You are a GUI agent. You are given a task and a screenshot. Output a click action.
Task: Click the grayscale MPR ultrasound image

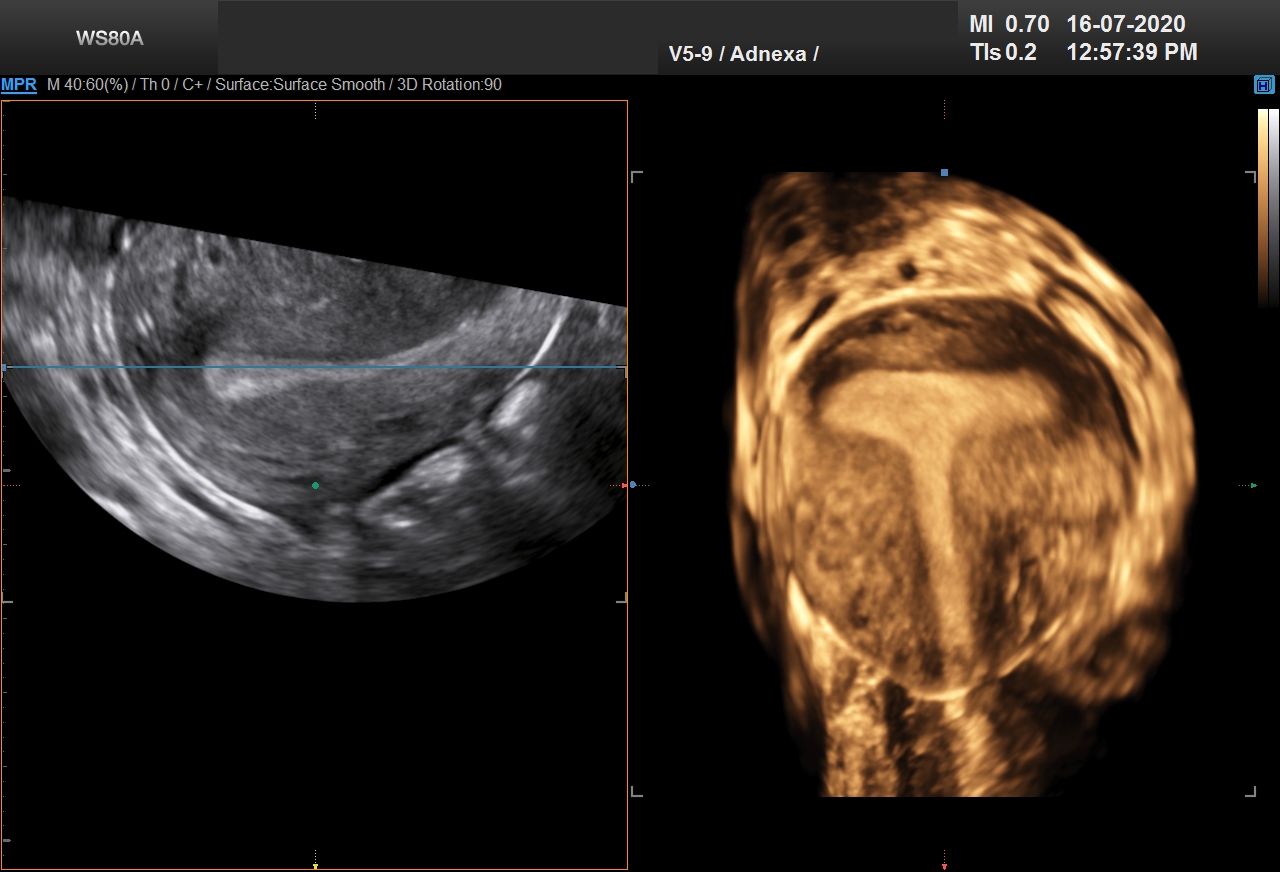coord(314,400)
